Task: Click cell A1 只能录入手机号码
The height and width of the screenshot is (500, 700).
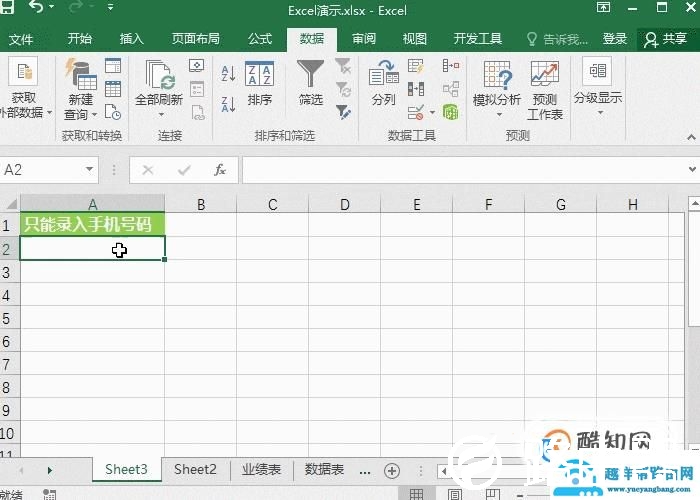Action: [92, 225]
